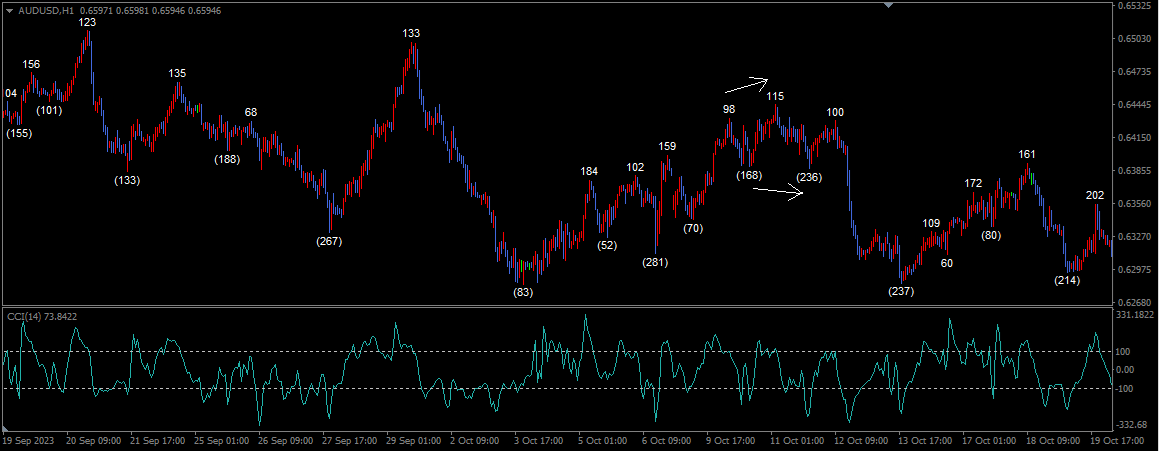The image size is (1159, 451).
Task: Click price level 0.62975 on the price axis
Action: (x=1137, y=270)
